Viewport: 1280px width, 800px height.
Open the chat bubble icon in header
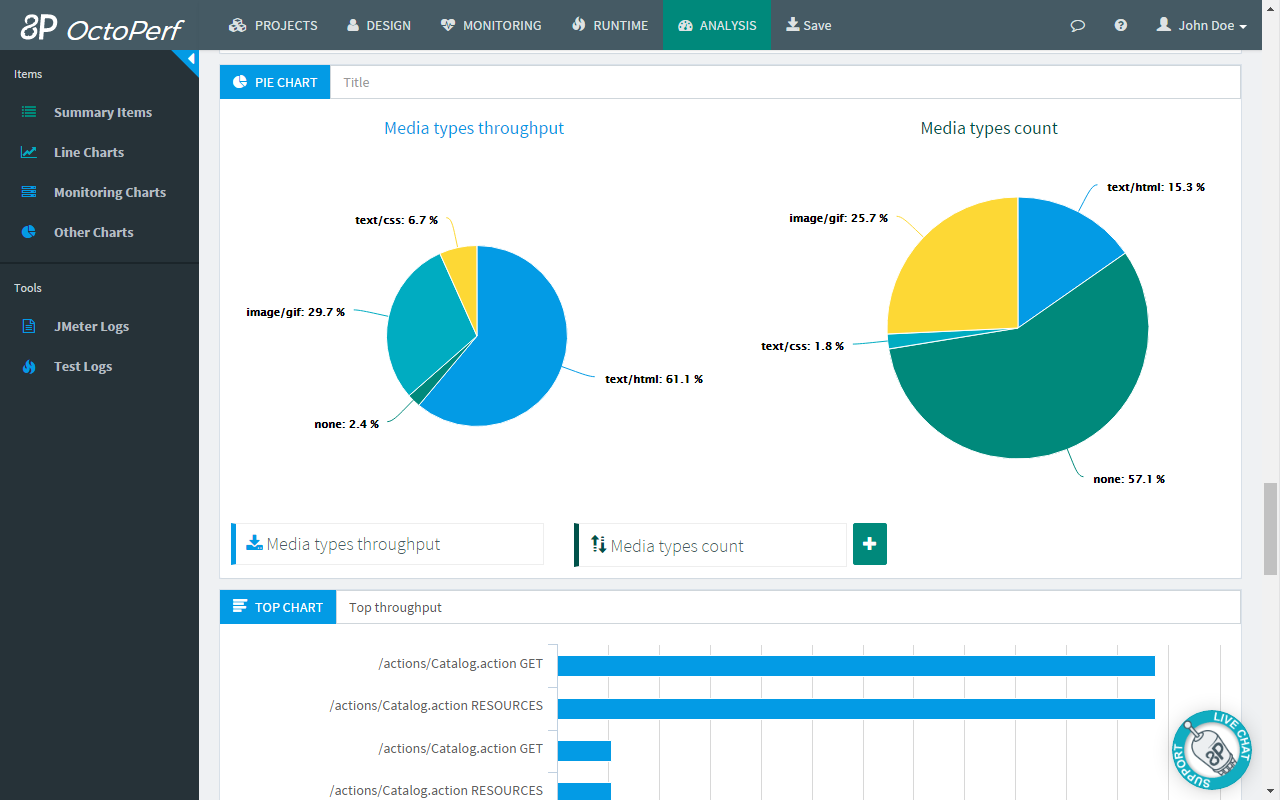click(x=1077, y=26)
